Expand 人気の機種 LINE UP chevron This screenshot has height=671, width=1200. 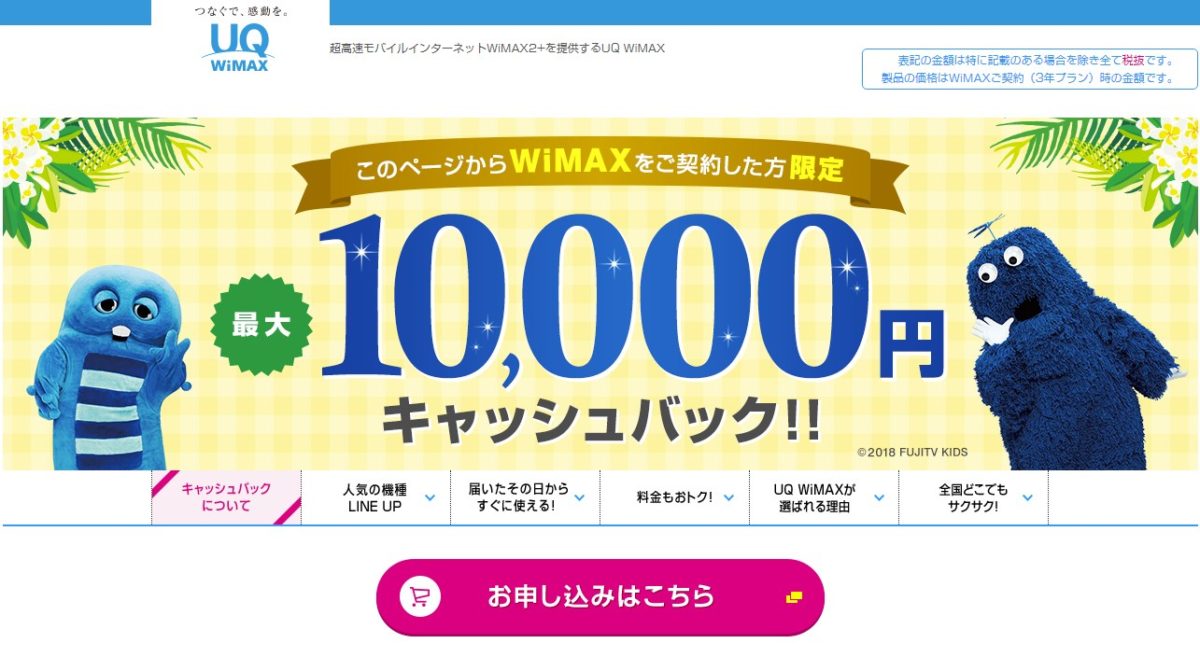pyautogui.click(x=429, y=497)
